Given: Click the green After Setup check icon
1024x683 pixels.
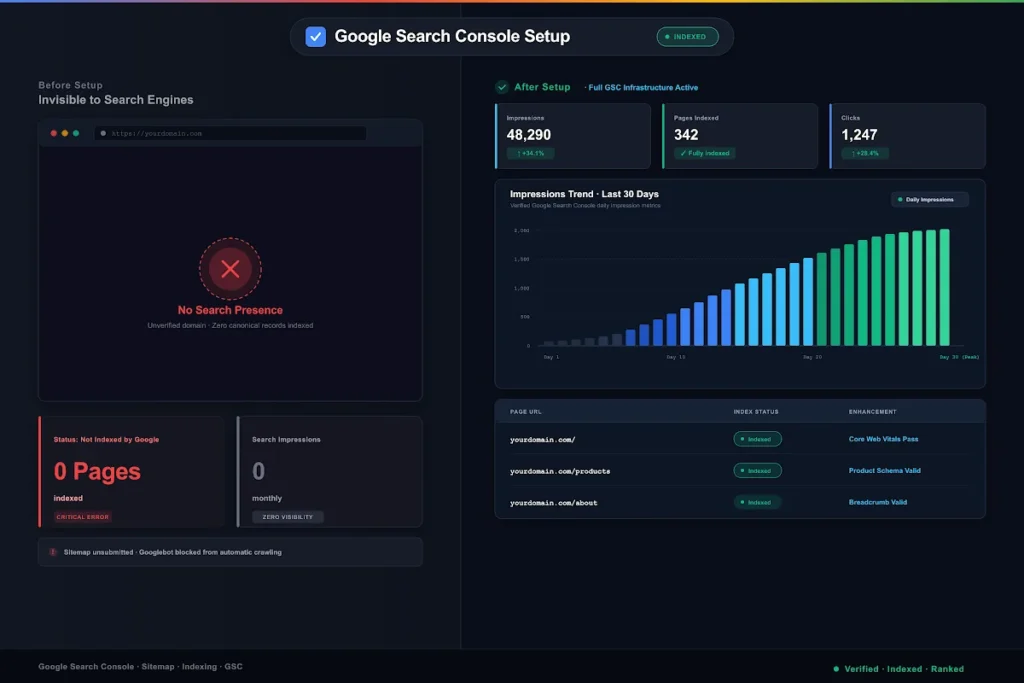Looking at the screenshot, I should [x=502, y=87].
